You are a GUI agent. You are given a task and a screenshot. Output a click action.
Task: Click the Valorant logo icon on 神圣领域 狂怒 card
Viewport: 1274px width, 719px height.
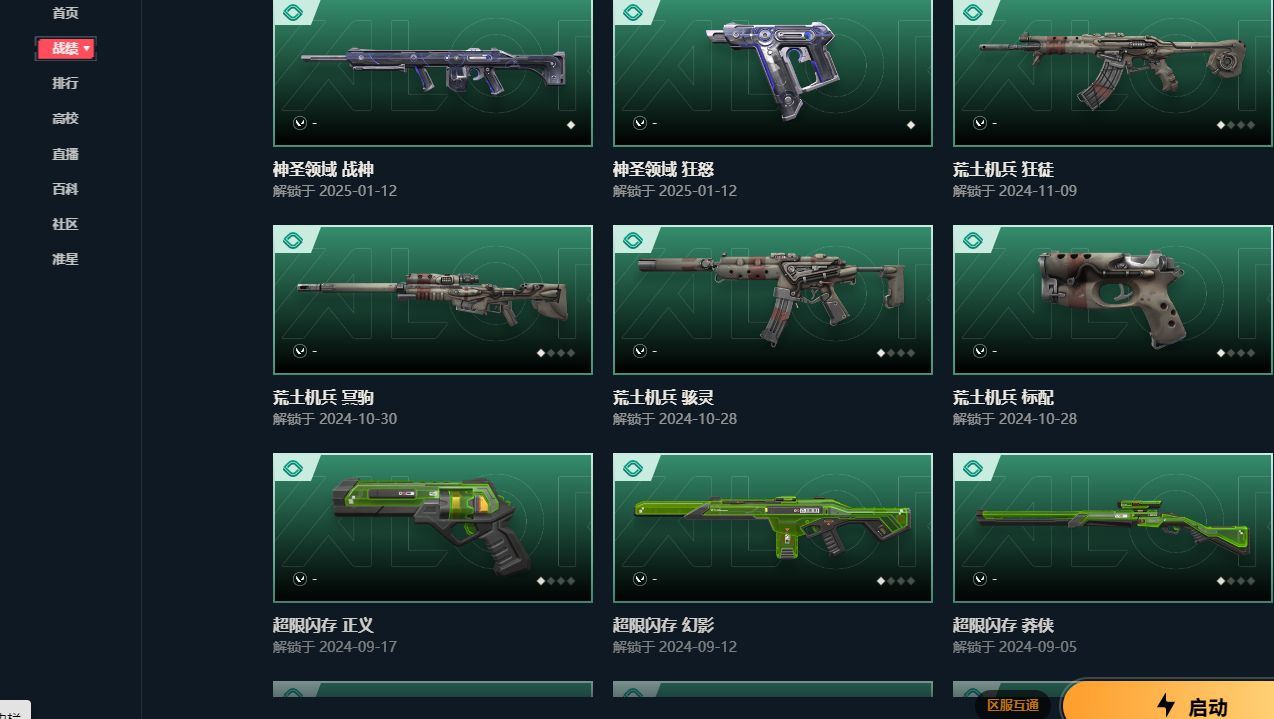pos(640,123)
